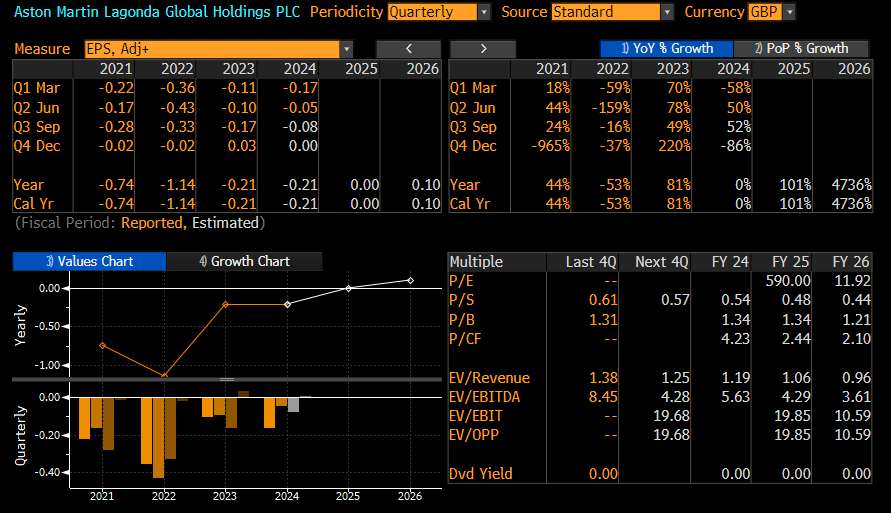The height and width of the screenshot is (513, 891).
Task: Select the Multiple column header
Action: pyautogui.click(x=476, y=262)
